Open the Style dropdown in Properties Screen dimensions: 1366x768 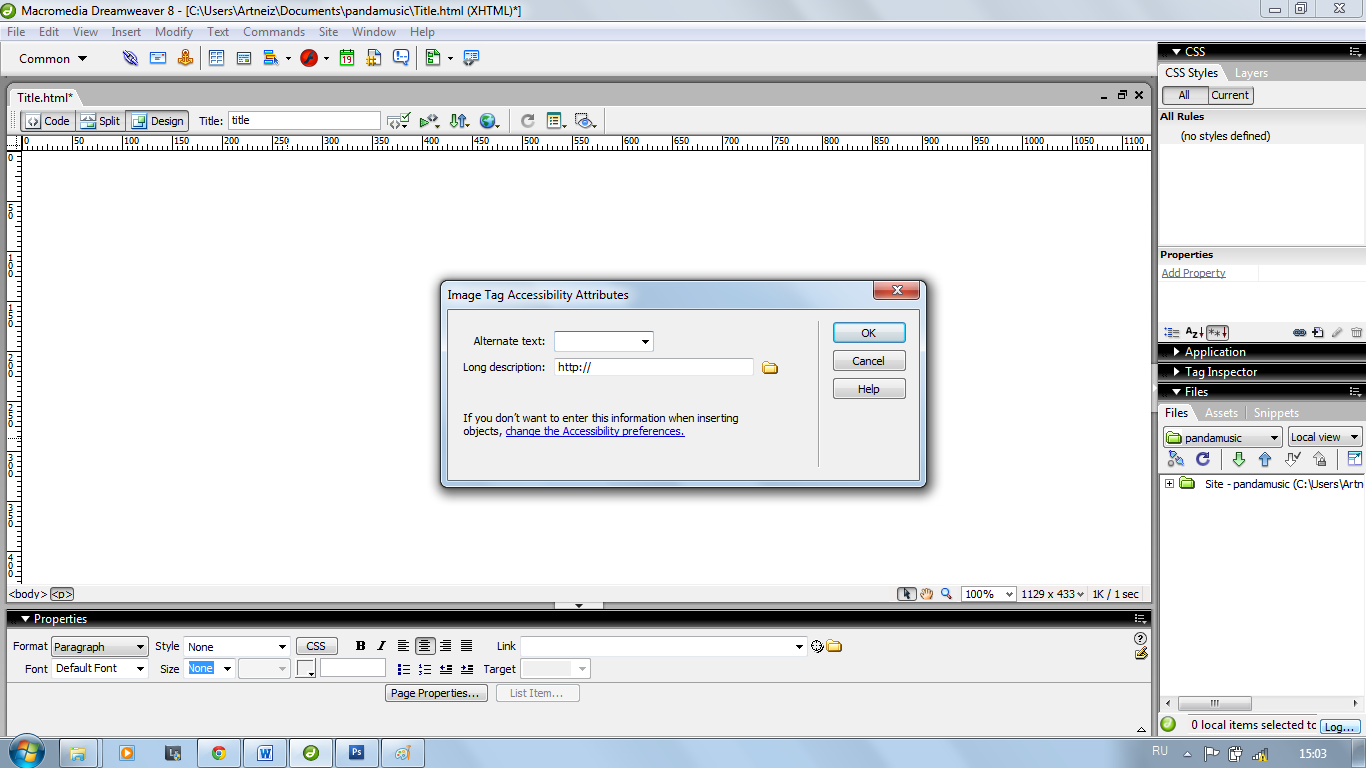pyautogui.click(x=237, y=647)
